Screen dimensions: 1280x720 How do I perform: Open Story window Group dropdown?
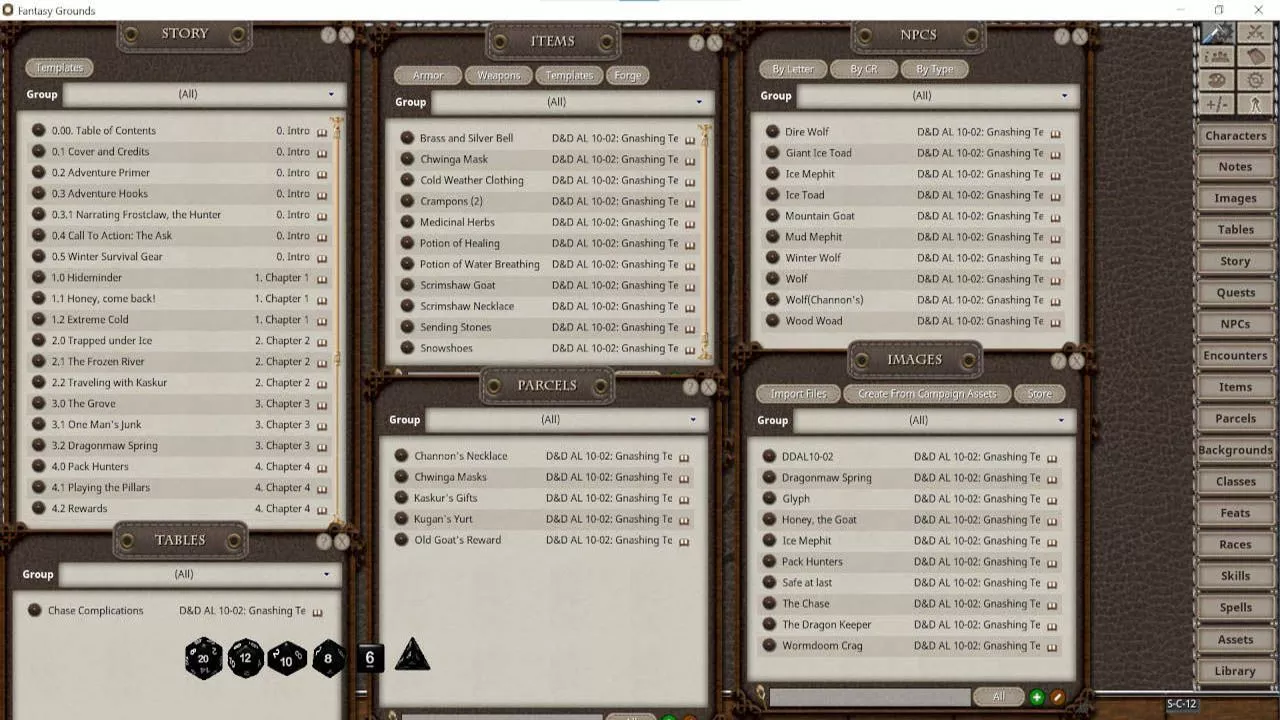coord(203,94)
